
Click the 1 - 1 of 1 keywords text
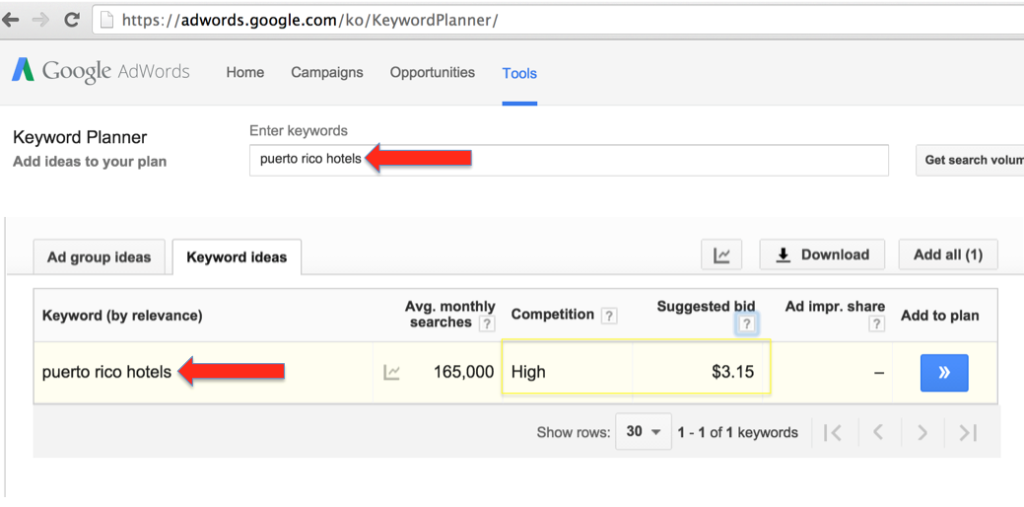[x=737, y=432]
